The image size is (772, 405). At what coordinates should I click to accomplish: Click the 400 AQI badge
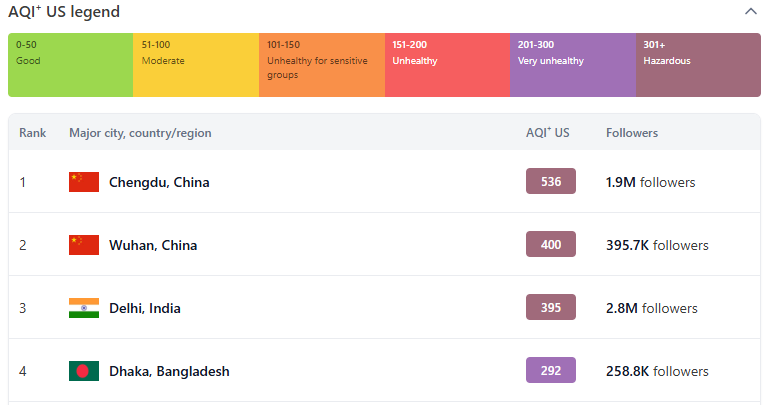(x=551, y=244)
